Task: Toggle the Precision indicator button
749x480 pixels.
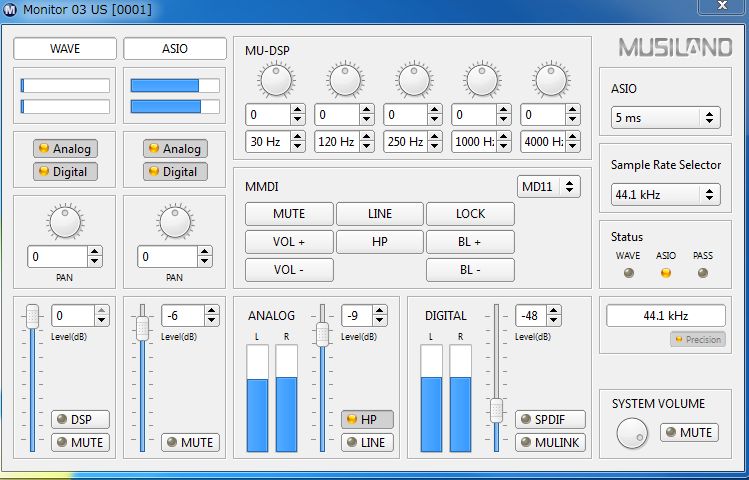Action: pos(698,340)
